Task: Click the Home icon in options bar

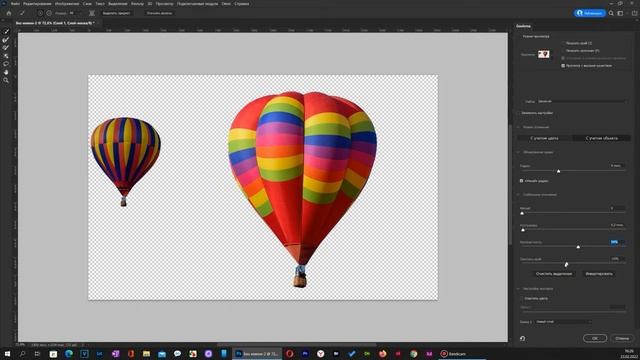Action: (9, 13)
